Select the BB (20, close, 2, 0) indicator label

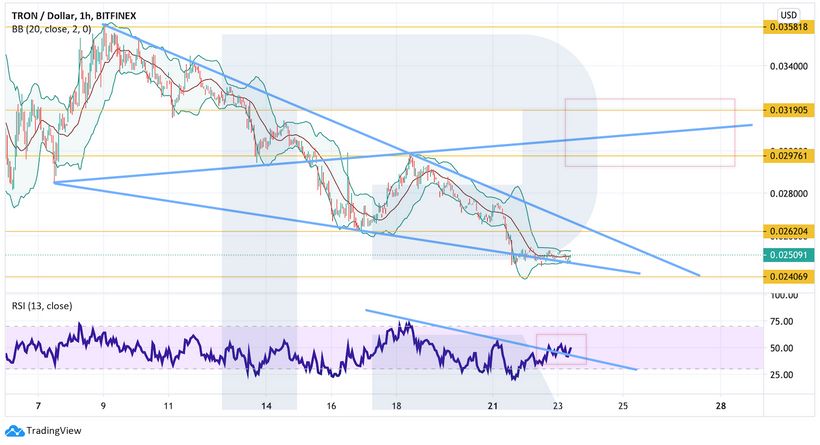[x=51, y=29]
